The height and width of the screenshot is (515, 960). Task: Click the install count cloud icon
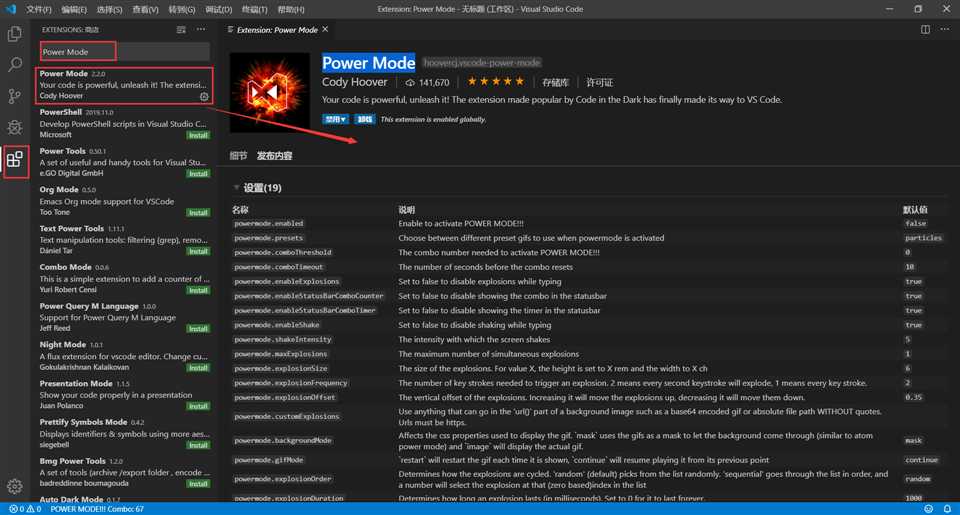(410, 82)
